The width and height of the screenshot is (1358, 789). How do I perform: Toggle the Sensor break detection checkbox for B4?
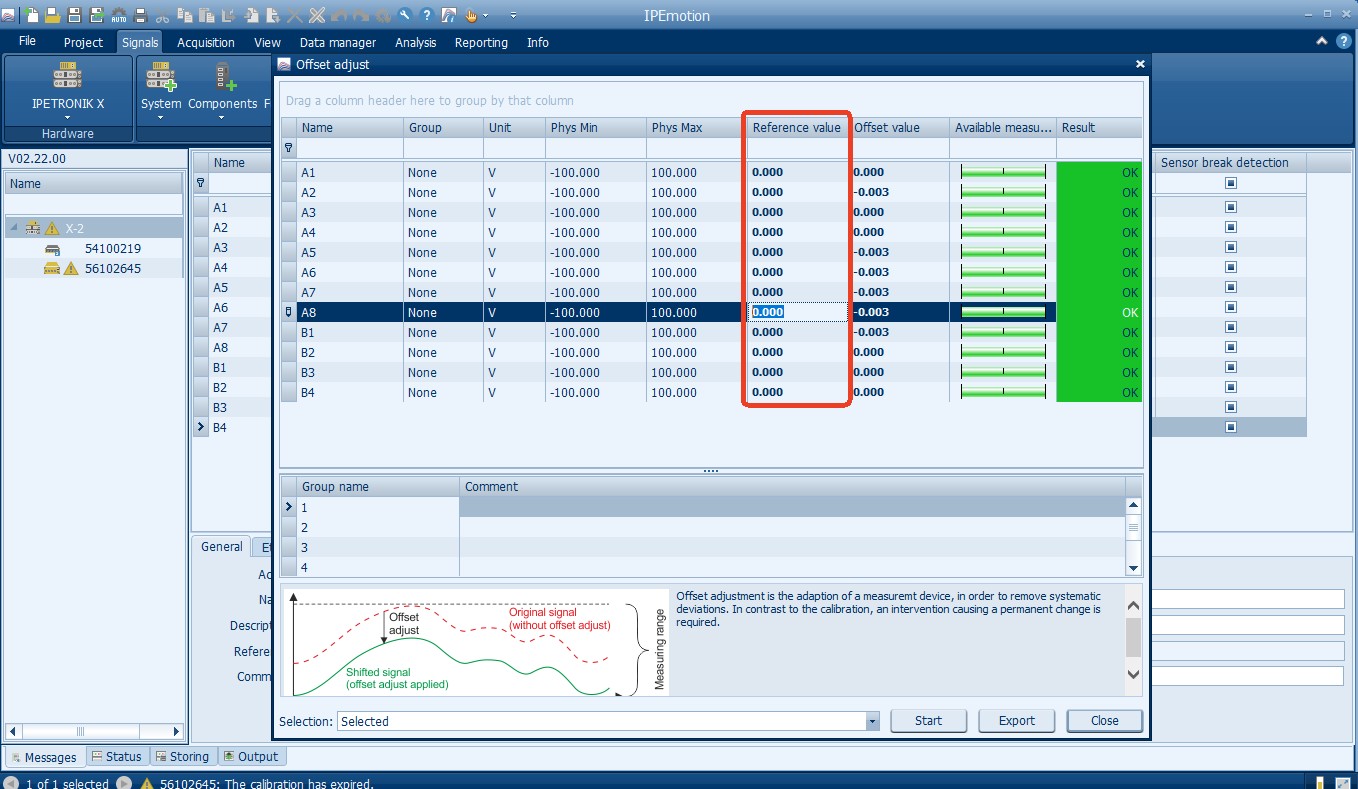(x=1230, y=427)
